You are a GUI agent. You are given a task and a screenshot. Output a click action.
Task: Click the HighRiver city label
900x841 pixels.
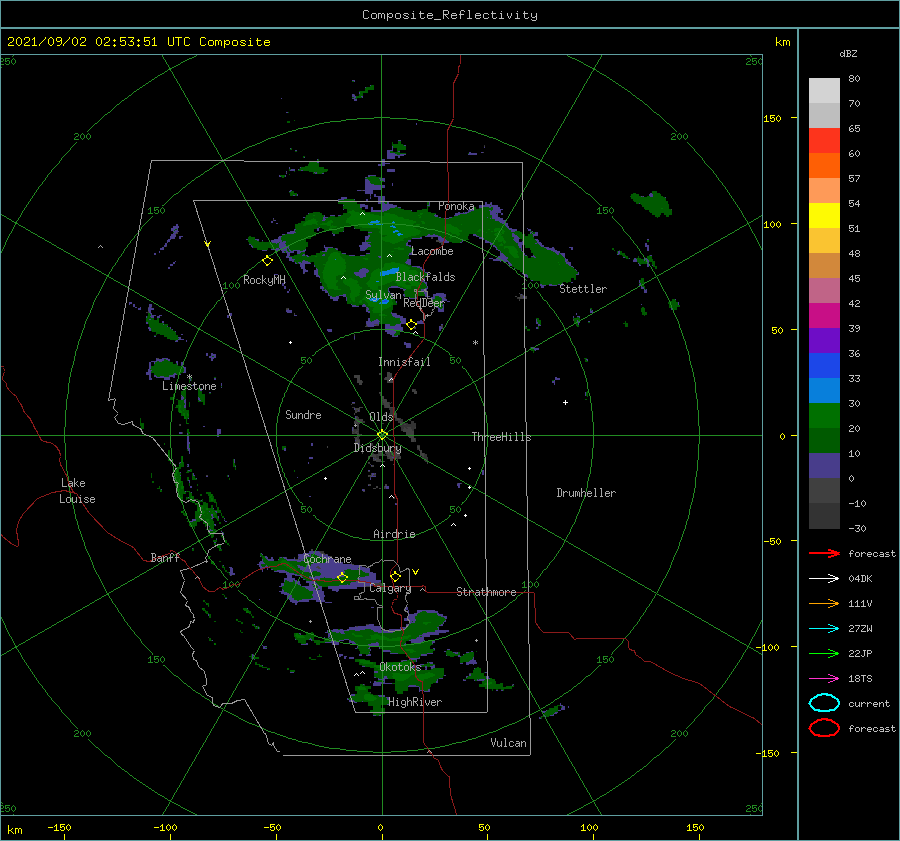(415, 702)
